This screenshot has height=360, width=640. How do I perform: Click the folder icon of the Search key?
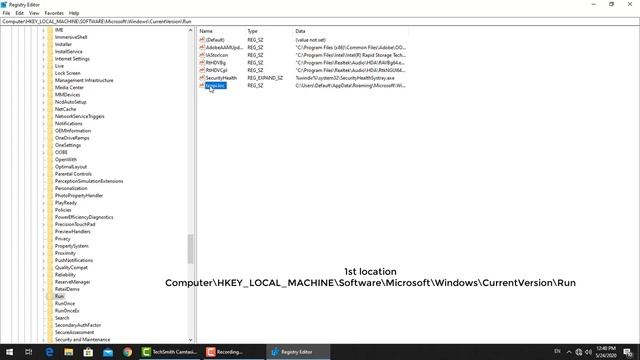click(50, 318)
